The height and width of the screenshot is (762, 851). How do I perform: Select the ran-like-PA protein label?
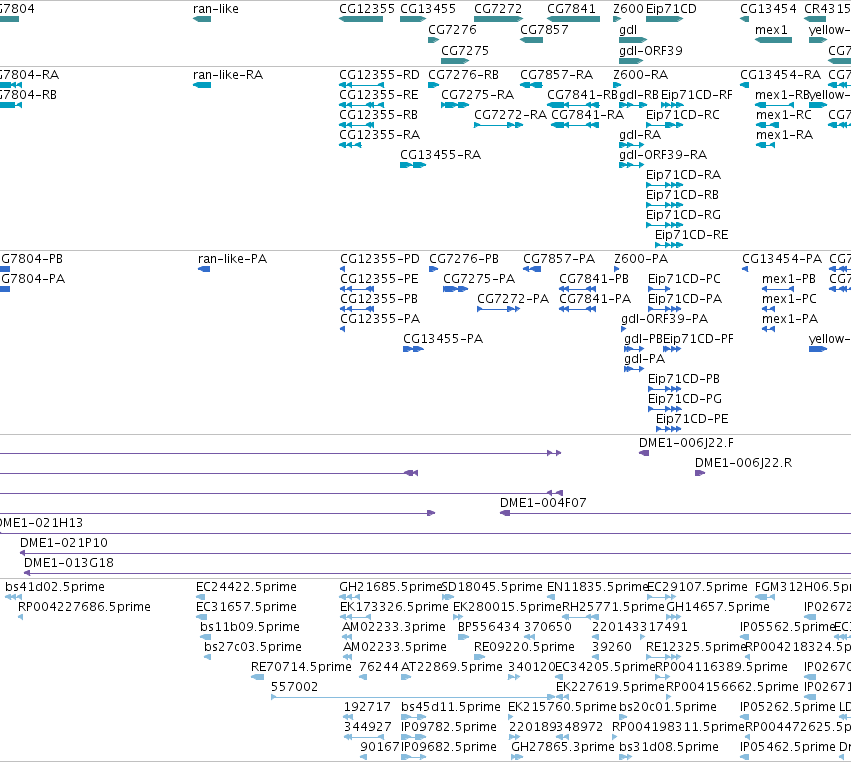[232, 259]
